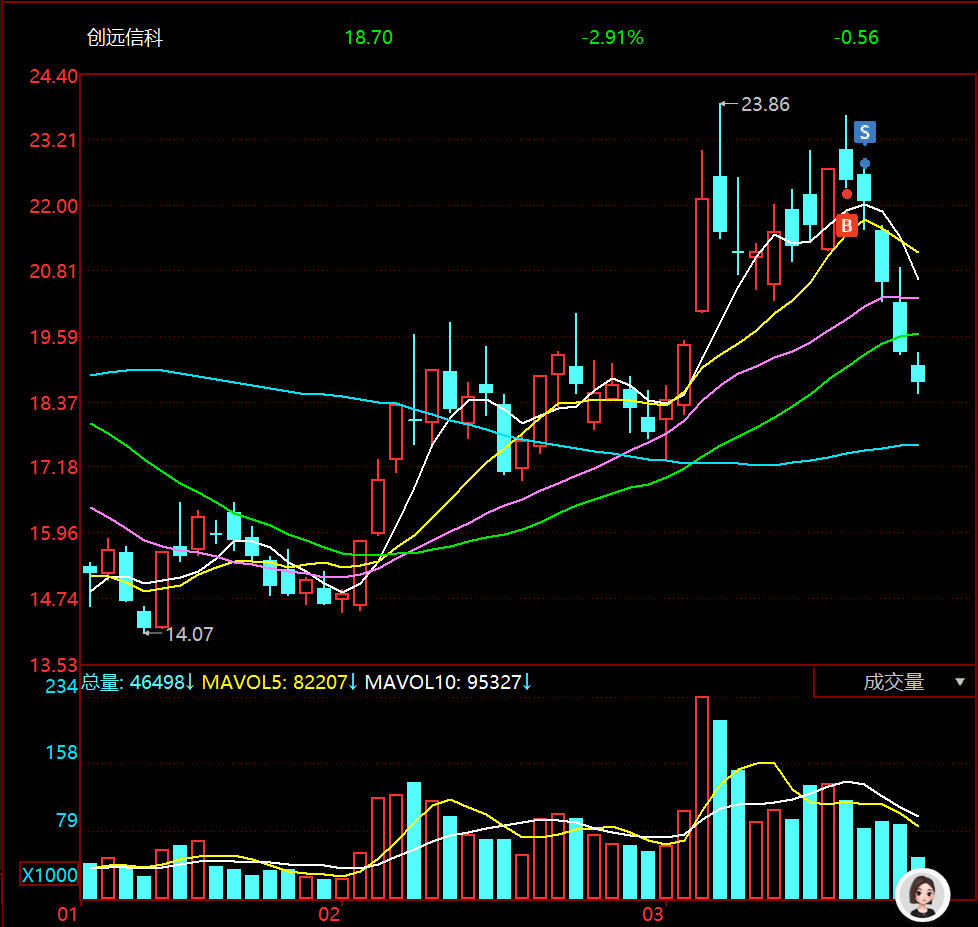Open the 成交量 indicator dropdown
Screen dimensions: 978x927
[895, 682]
